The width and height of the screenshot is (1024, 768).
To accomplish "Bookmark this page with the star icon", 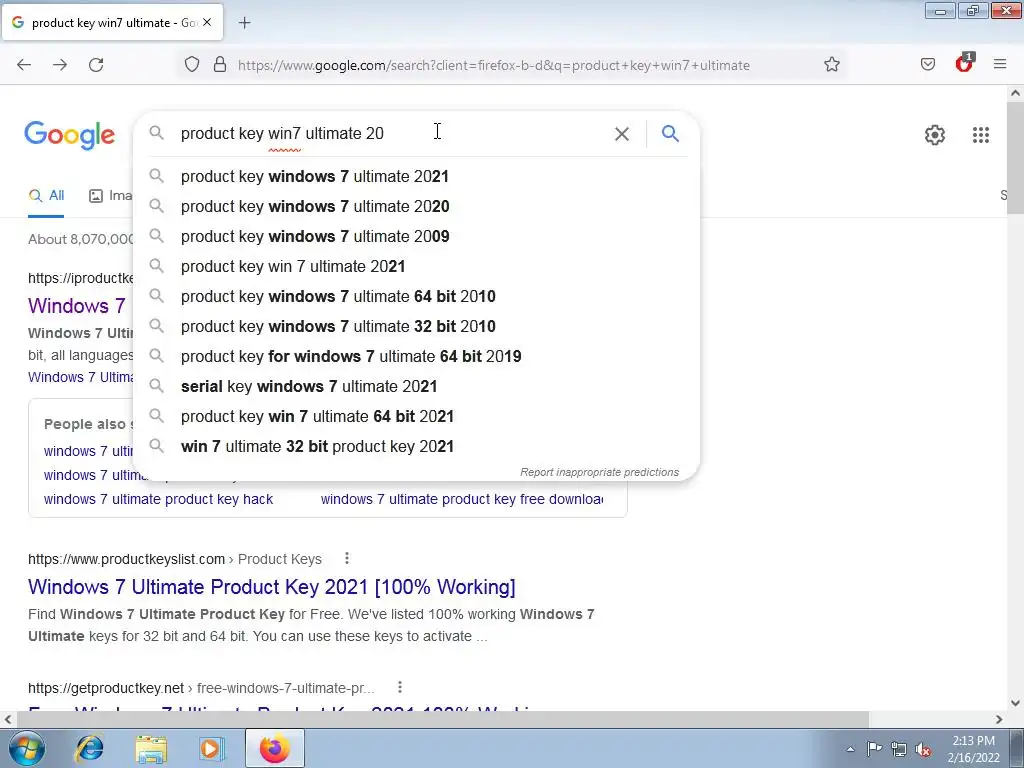I will (x=831, y=65).
